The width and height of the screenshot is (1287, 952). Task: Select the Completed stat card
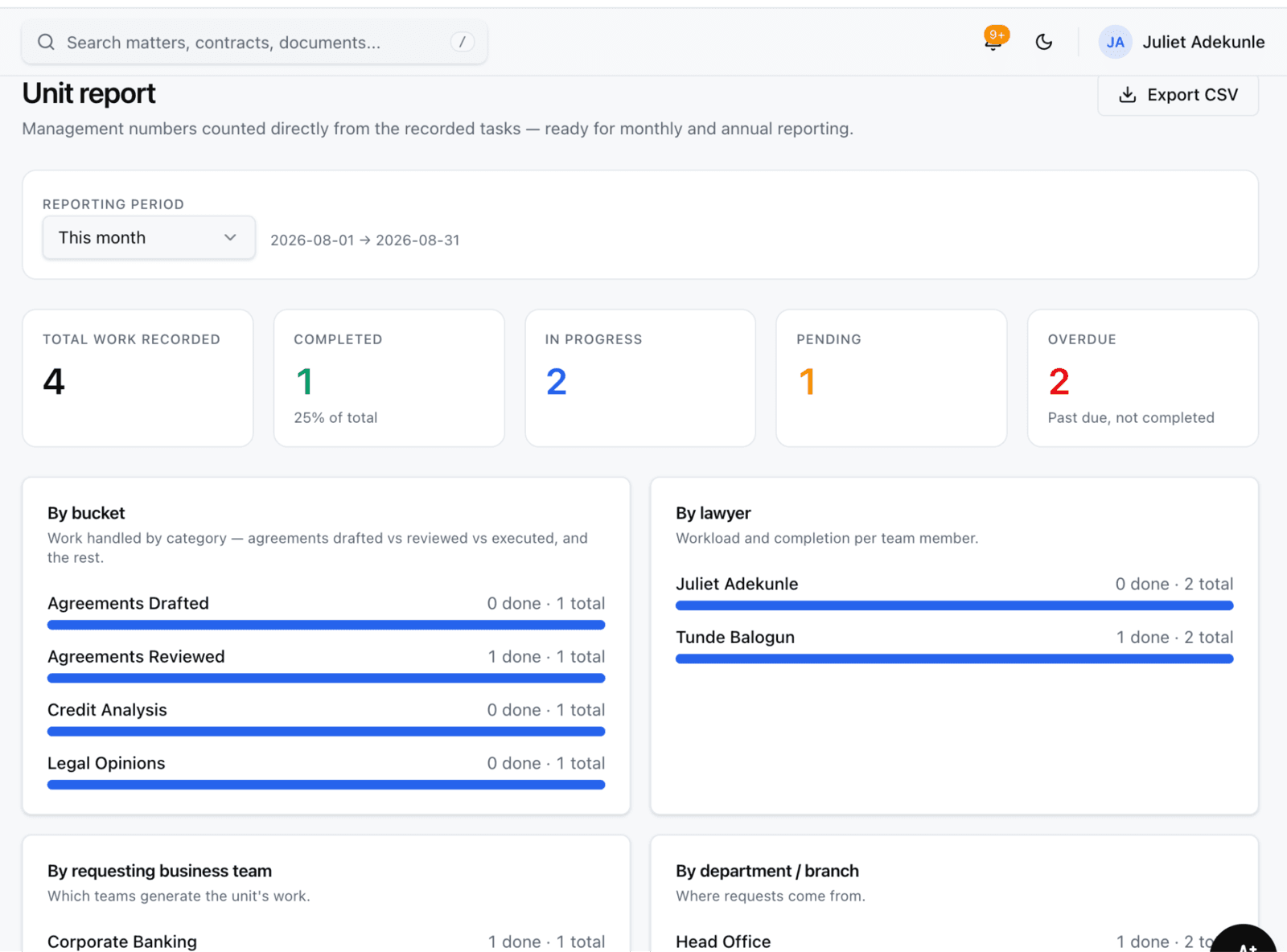click(x=389, y=378)
